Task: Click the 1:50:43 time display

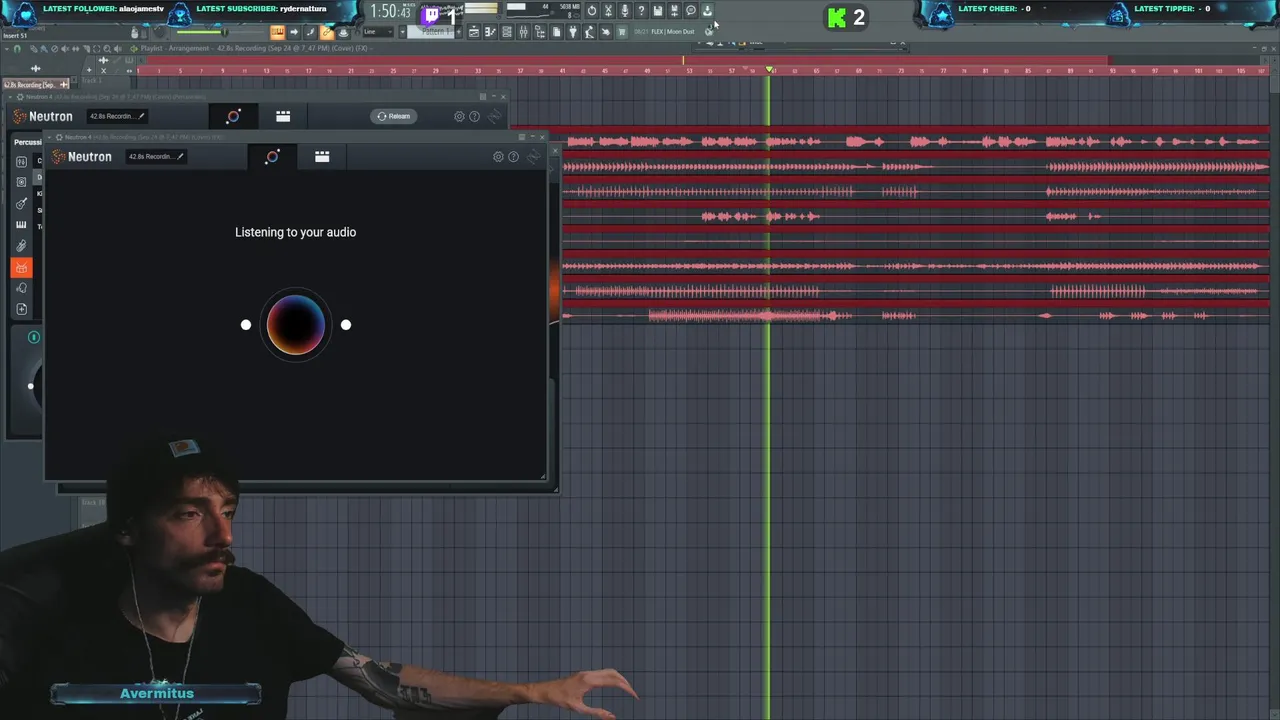Action: pos(391,11)
